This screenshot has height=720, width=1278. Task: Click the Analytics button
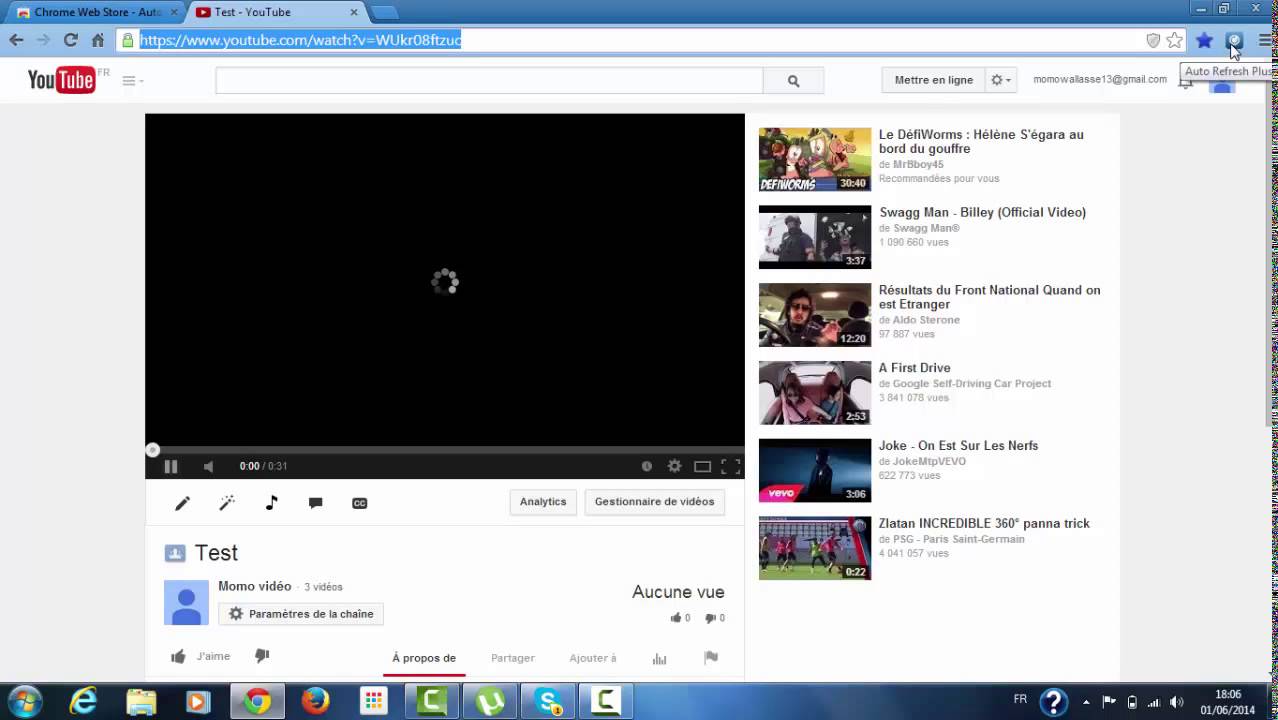point(543,502)
